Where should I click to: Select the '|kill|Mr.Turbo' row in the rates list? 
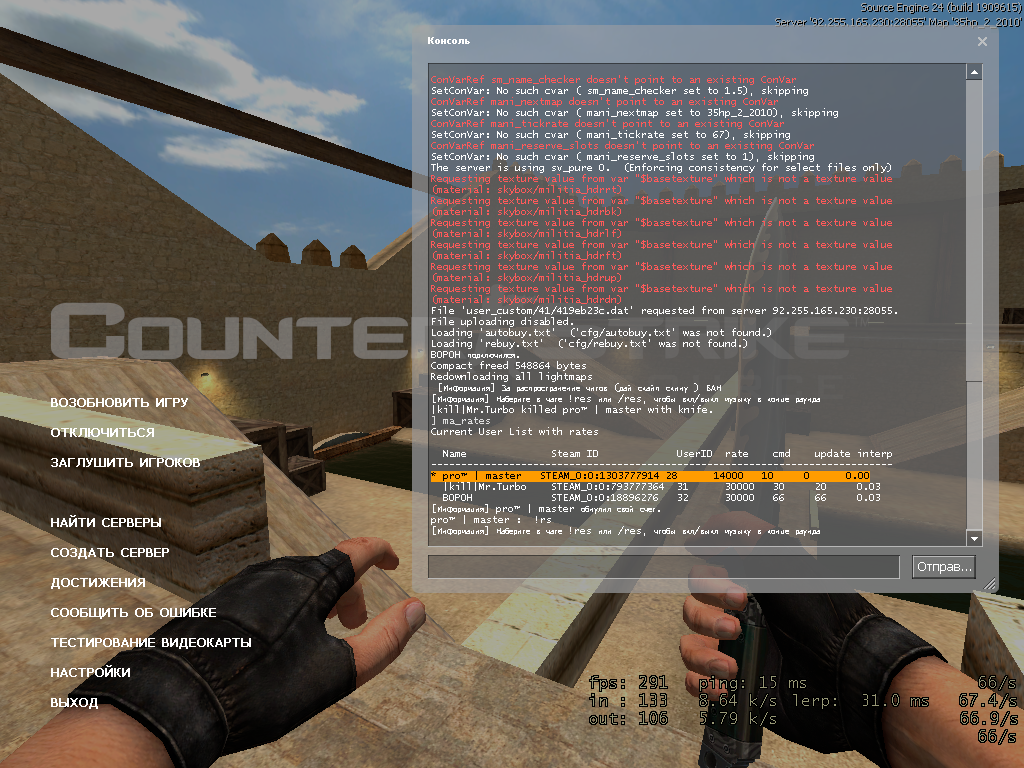656,487
